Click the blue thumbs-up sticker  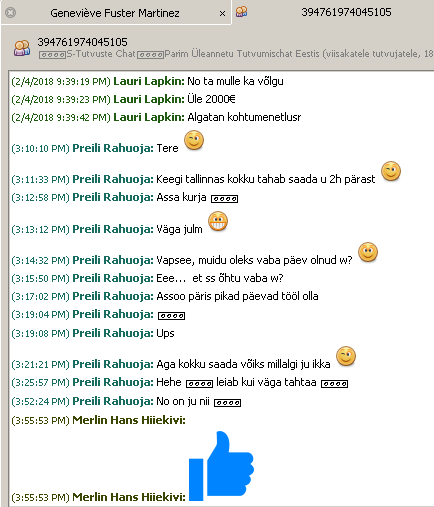(x=221, y=466)
